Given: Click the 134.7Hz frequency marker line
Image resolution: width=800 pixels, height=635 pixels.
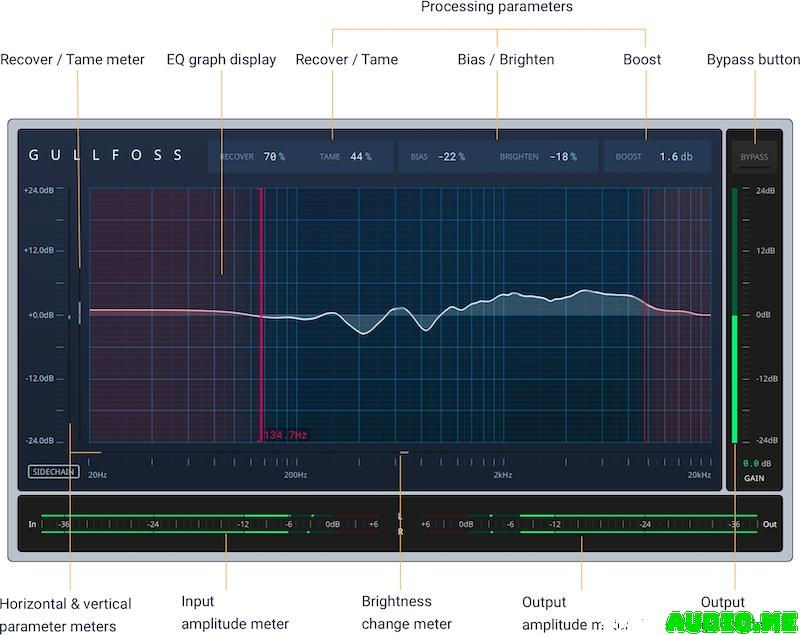Looking at the screenshot, I should click(x=261, y=310).
